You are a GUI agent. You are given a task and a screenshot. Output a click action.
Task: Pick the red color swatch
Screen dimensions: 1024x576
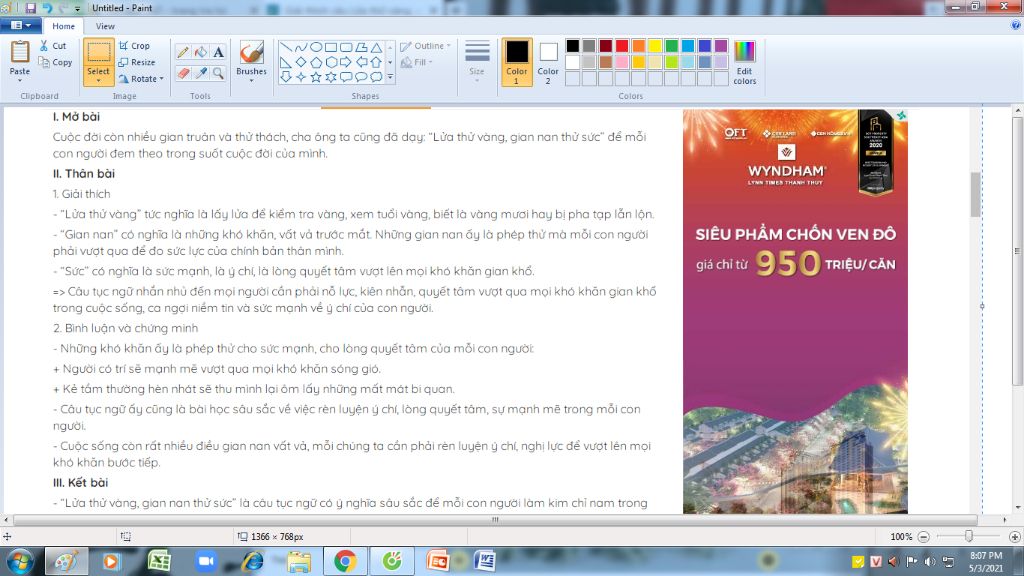[x=622, y=46]
